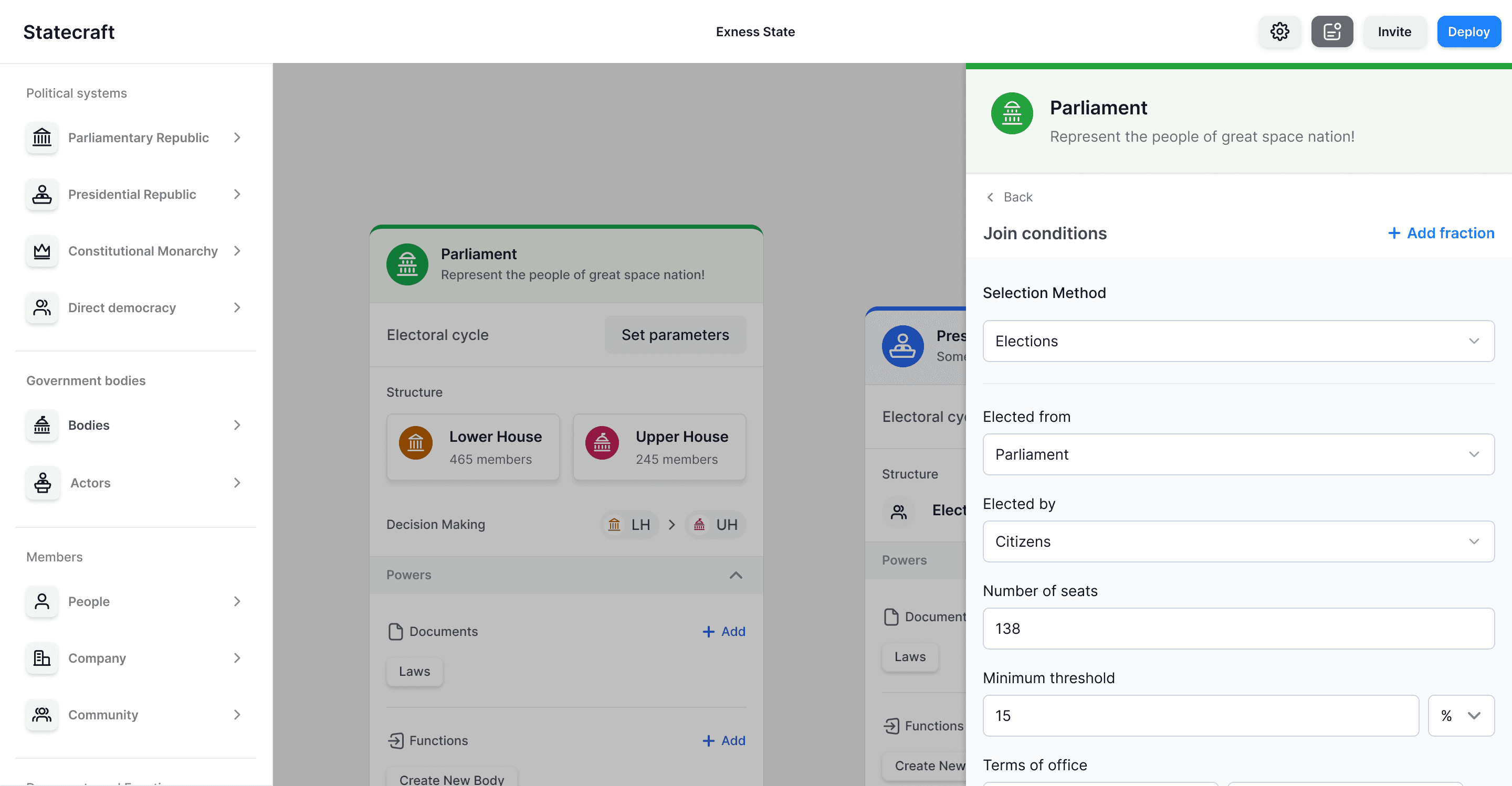Click the green Parliament icon in side panel
Screen dimensions: 1512x786
tap(1012, 113)
